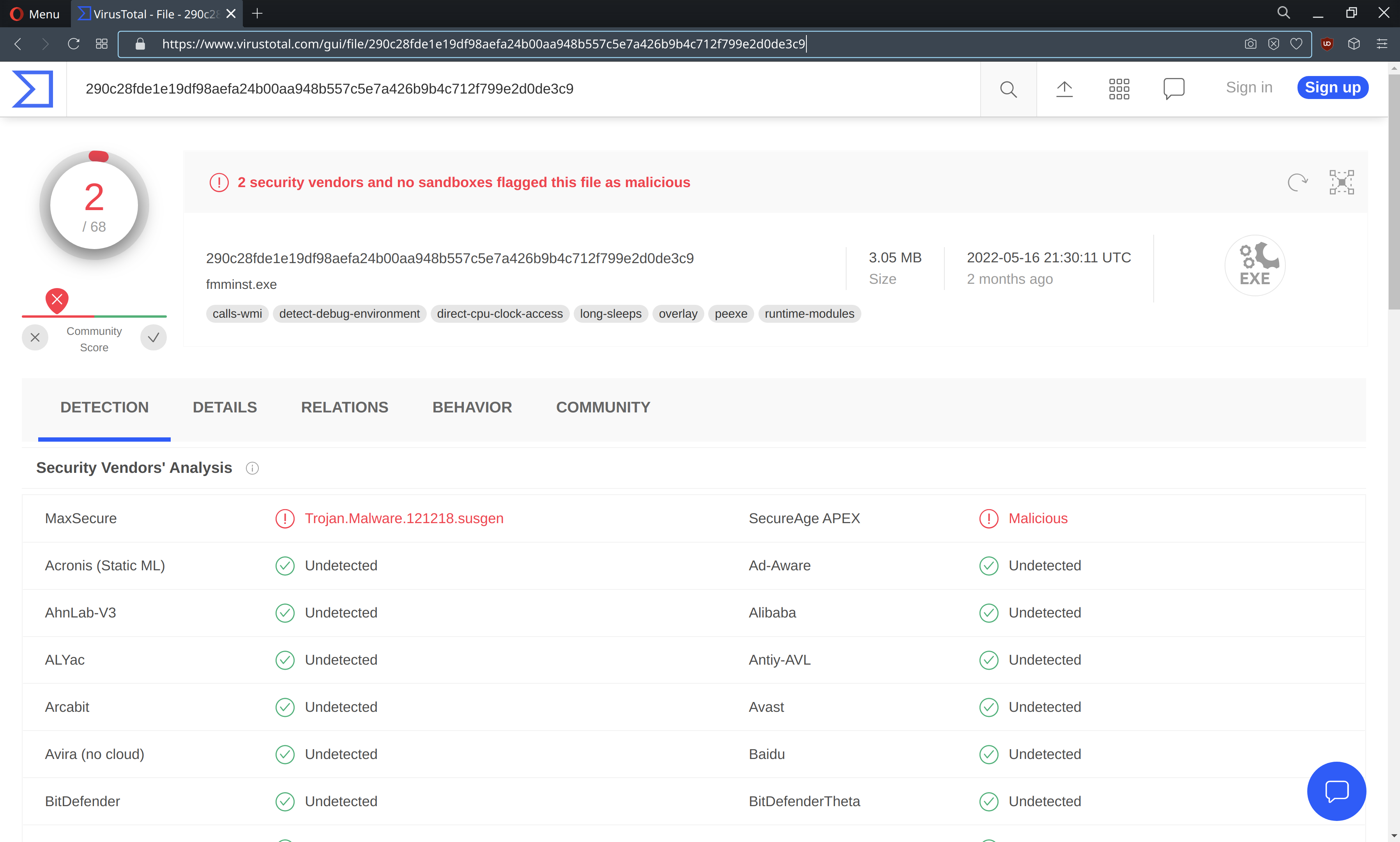Click the reanalyze file refresh icon
Viewport: 1400px width, 842px height.
click(x=1297, y=182)
